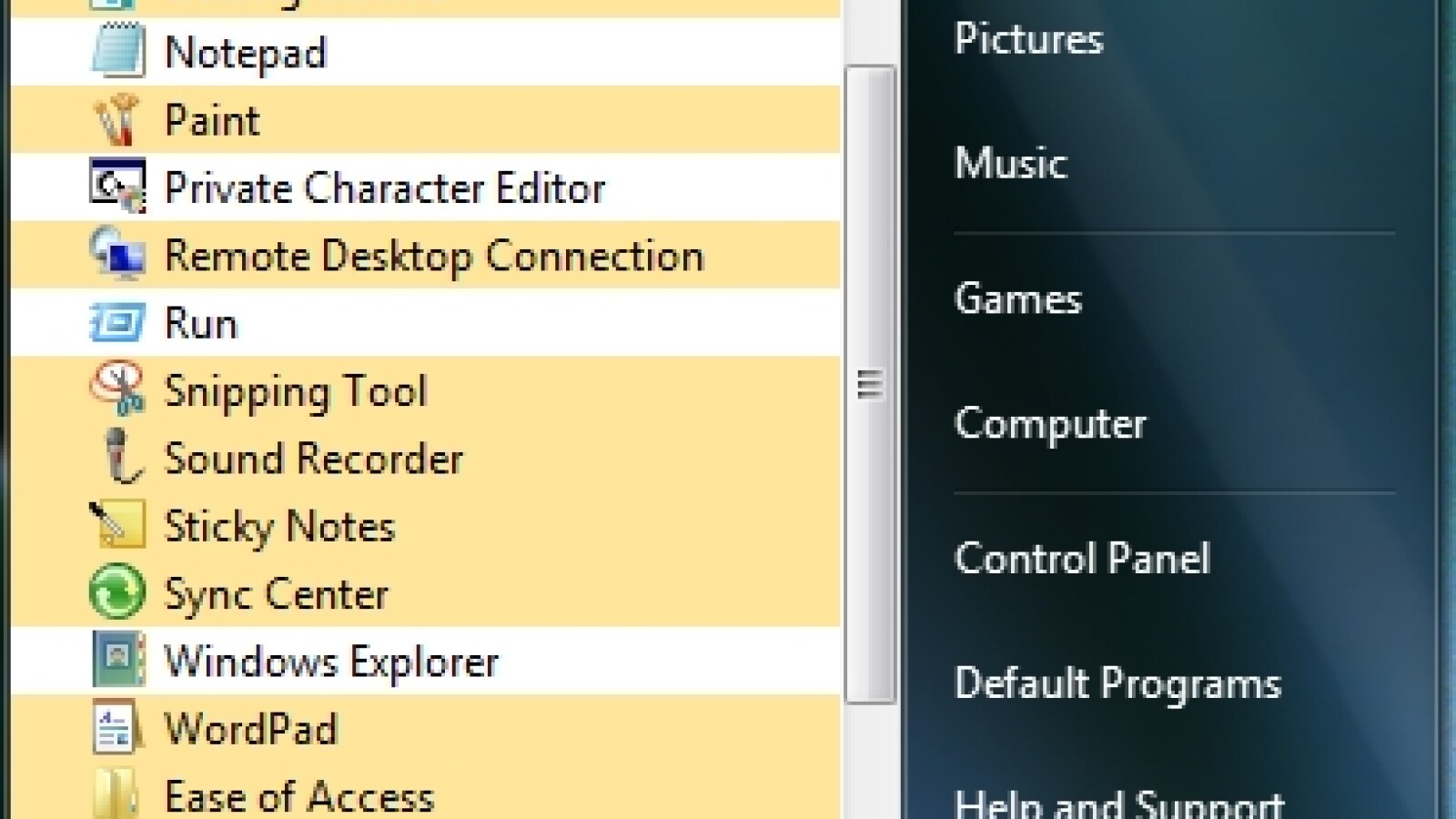This screenshot has height=819, width=1456.
Task: Click the Notepad icon
Action: point(117,51)
